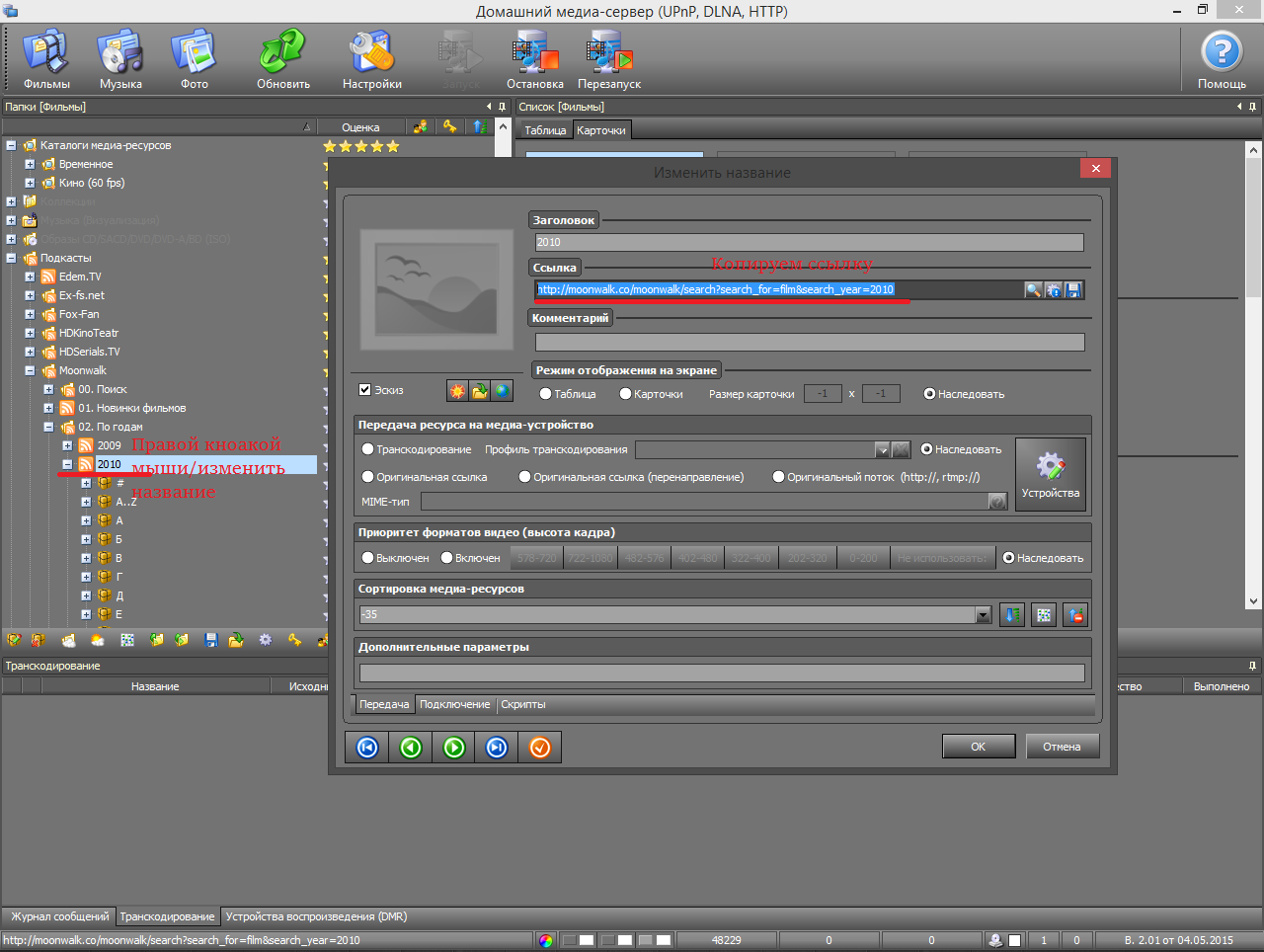
Task: Collapse the Moonwalk tree node
Action: [x=30, y=371]
